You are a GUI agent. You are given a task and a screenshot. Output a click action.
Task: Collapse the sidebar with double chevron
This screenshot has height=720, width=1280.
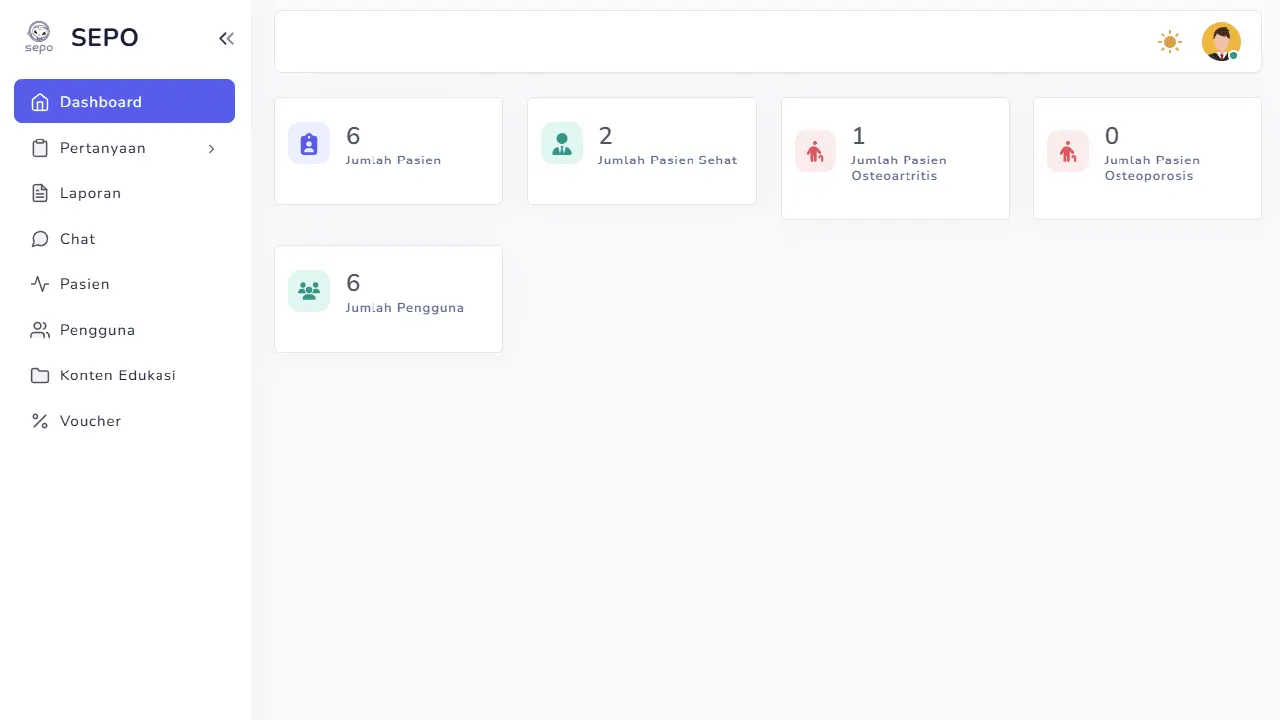point(226,39)
